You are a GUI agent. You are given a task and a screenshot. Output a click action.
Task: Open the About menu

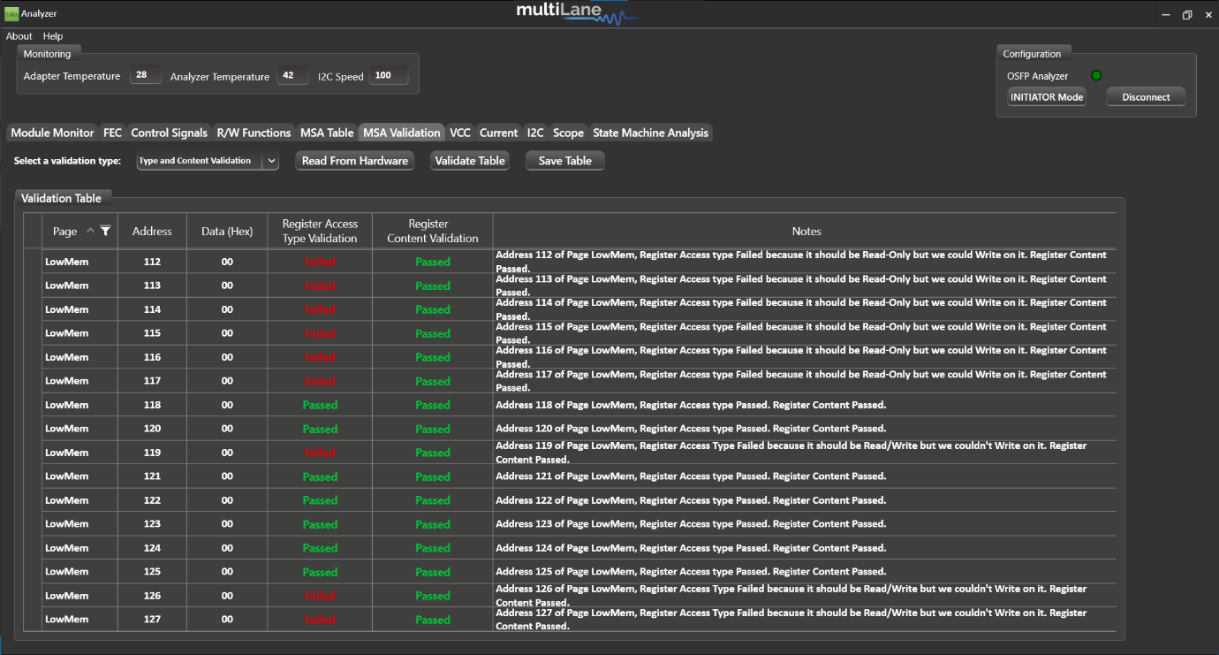tap(19, 36)
